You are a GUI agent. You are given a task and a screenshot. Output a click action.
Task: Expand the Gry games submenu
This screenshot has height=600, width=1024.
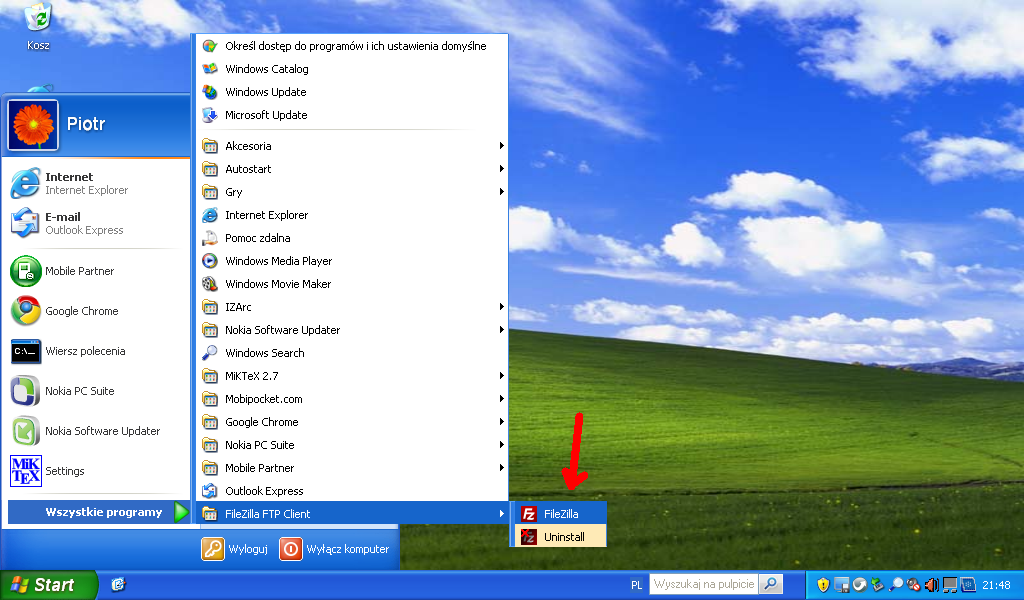point(353,192)
